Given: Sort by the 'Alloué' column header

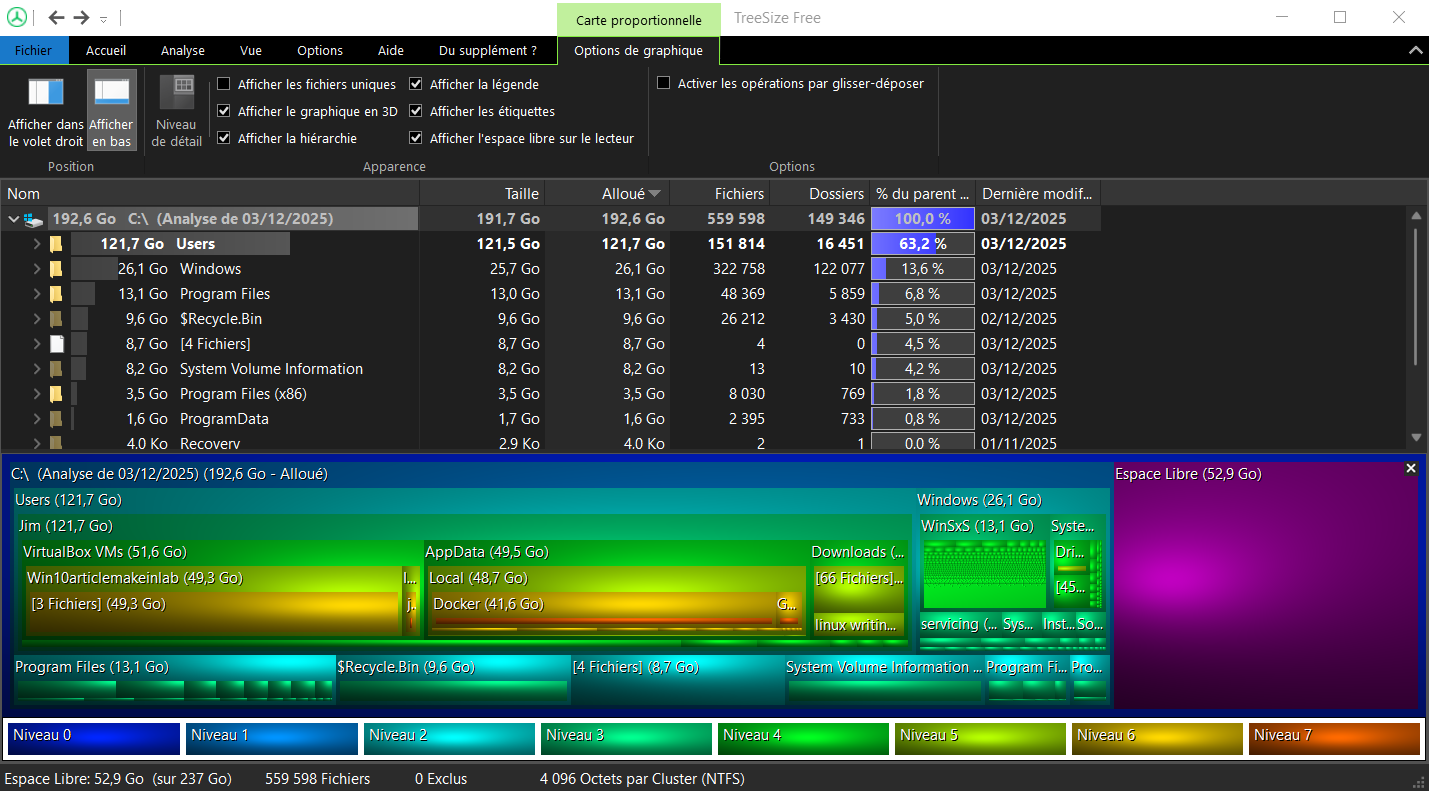Looking at the screenshot, I should 623,194.
